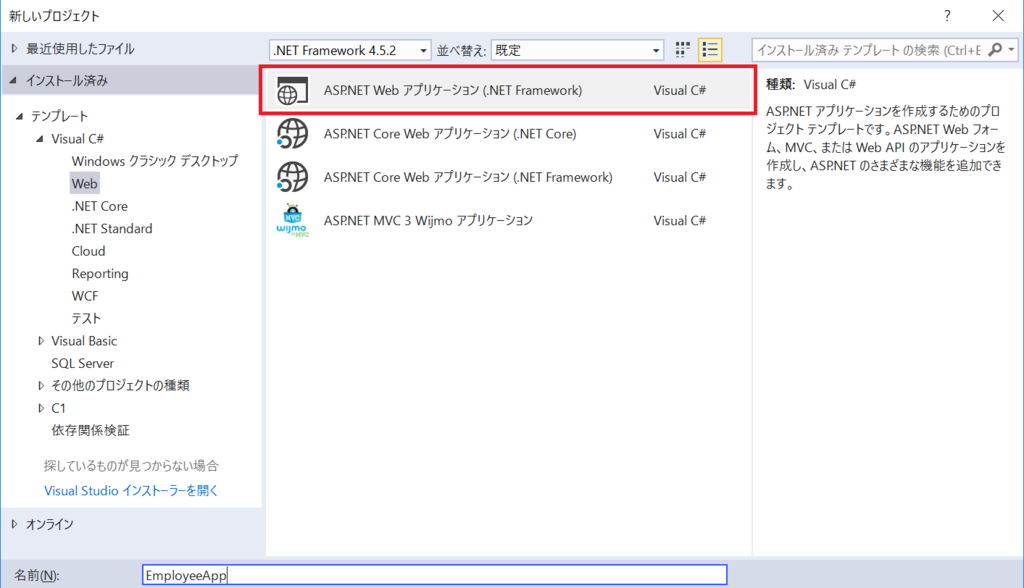
Task: Select ASP.NET Web アプリケーション (.NET Framework) template
Action: 508,90
